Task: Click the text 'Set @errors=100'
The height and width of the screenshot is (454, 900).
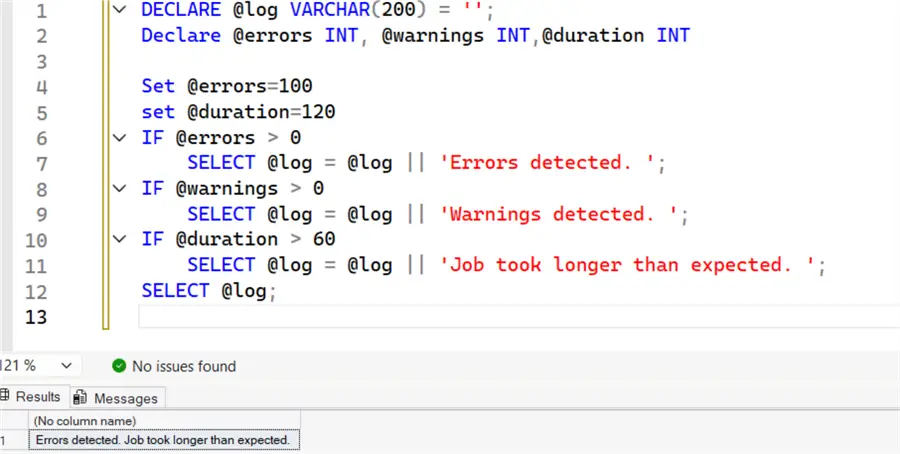Action: coord(227,86)
